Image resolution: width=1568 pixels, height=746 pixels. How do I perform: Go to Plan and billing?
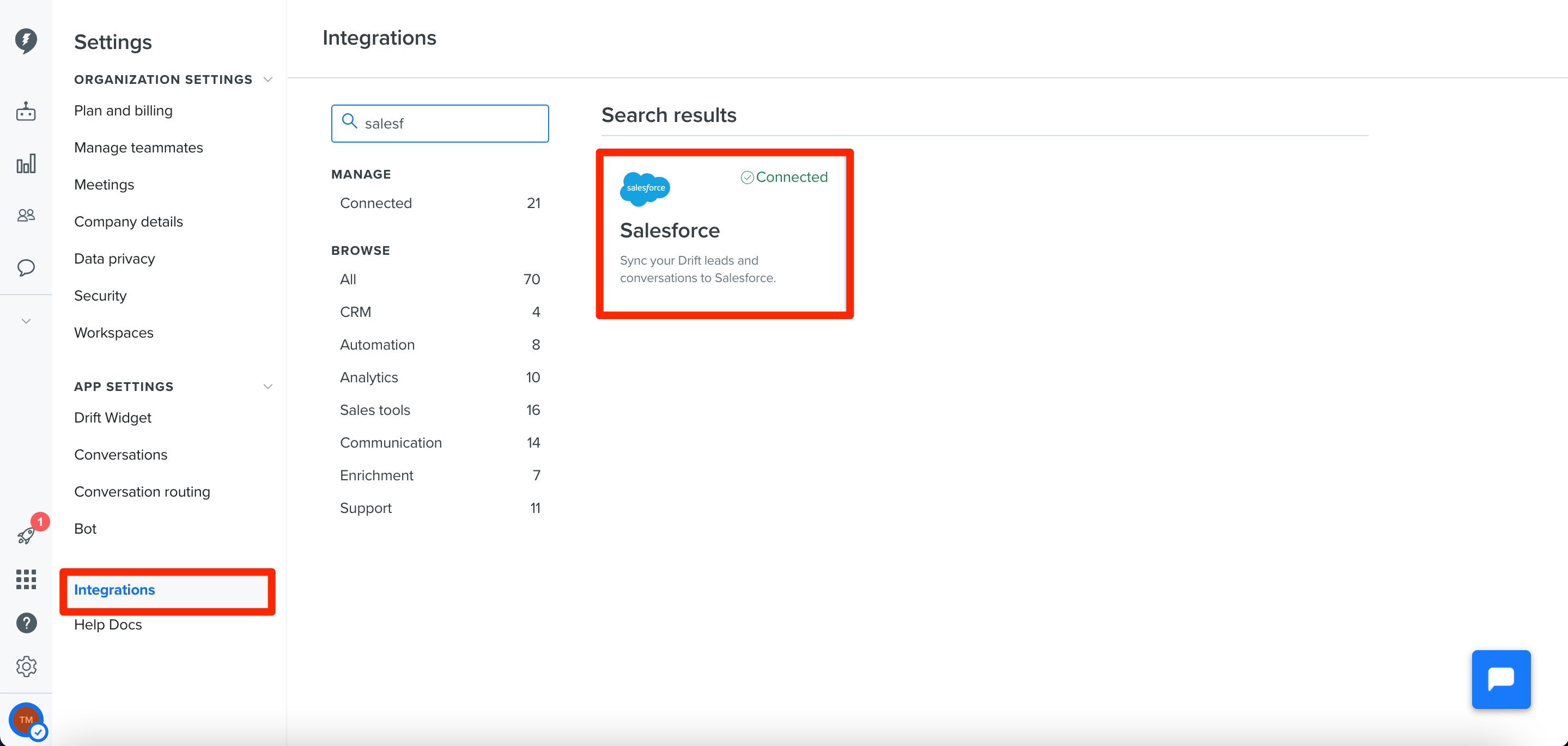click(124, 111)
